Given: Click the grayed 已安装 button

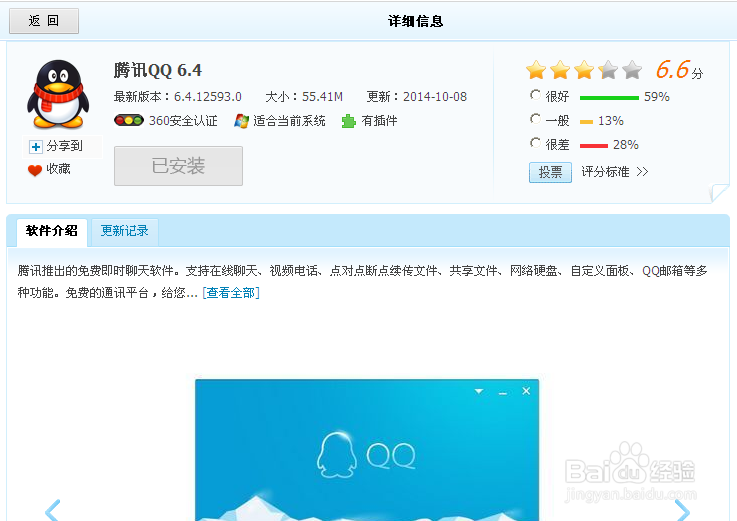Looking at the screenshot, I should pyautogui.click(x=178, y=166).
